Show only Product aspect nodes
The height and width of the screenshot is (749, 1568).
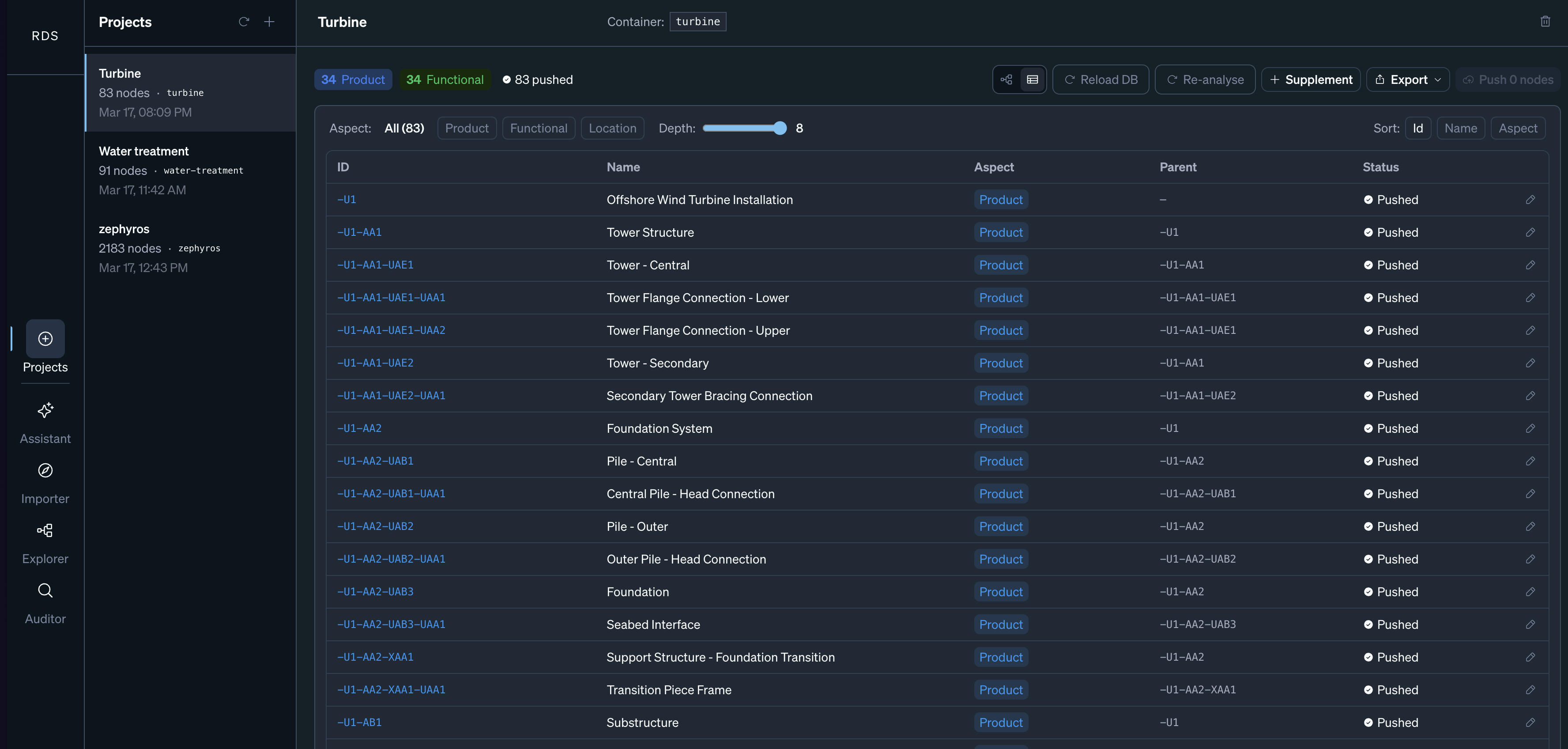pyautogui.click(x=467, y=128)
